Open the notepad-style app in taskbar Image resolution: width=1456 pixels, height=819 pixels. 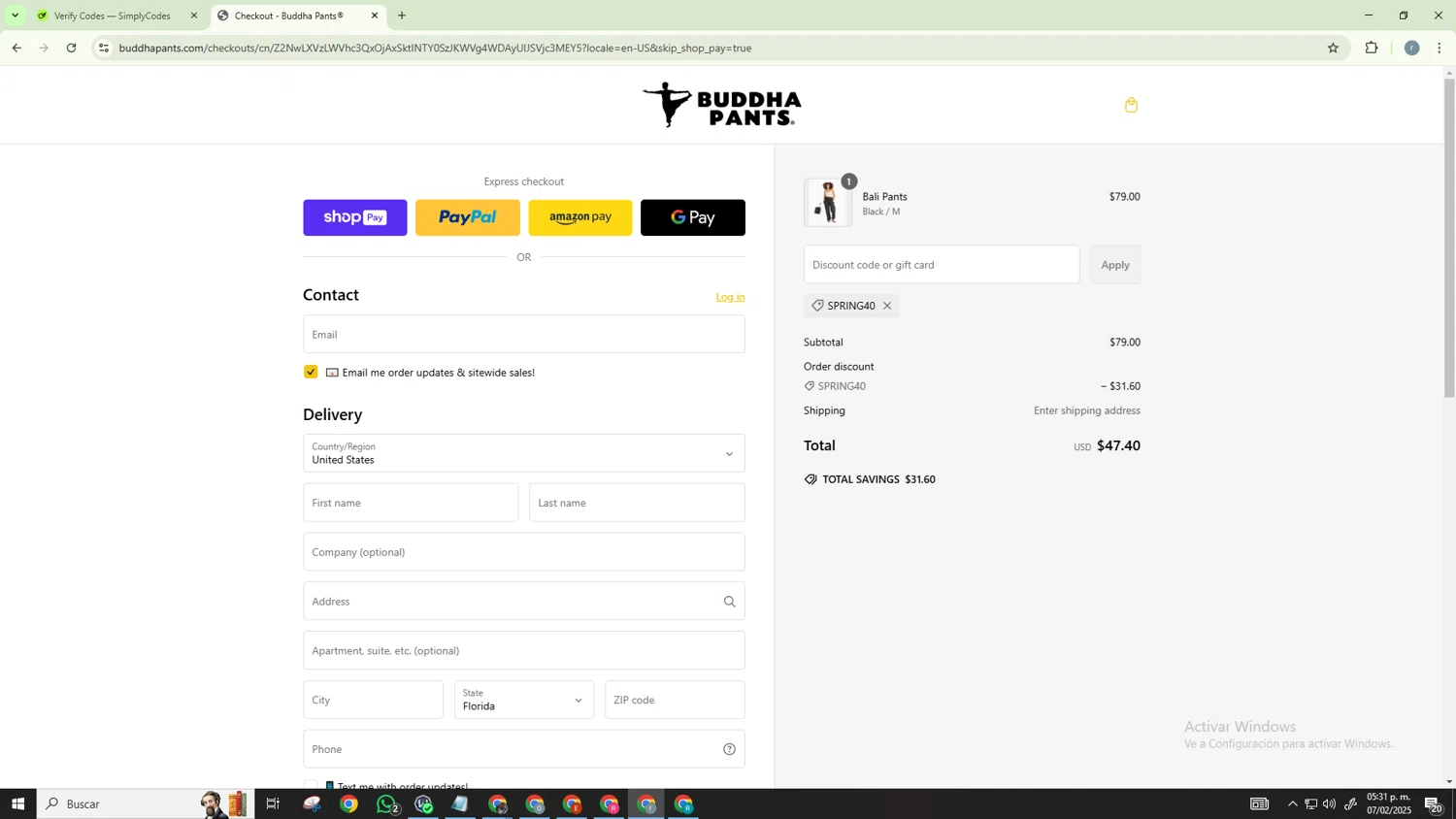pos(460,804)
